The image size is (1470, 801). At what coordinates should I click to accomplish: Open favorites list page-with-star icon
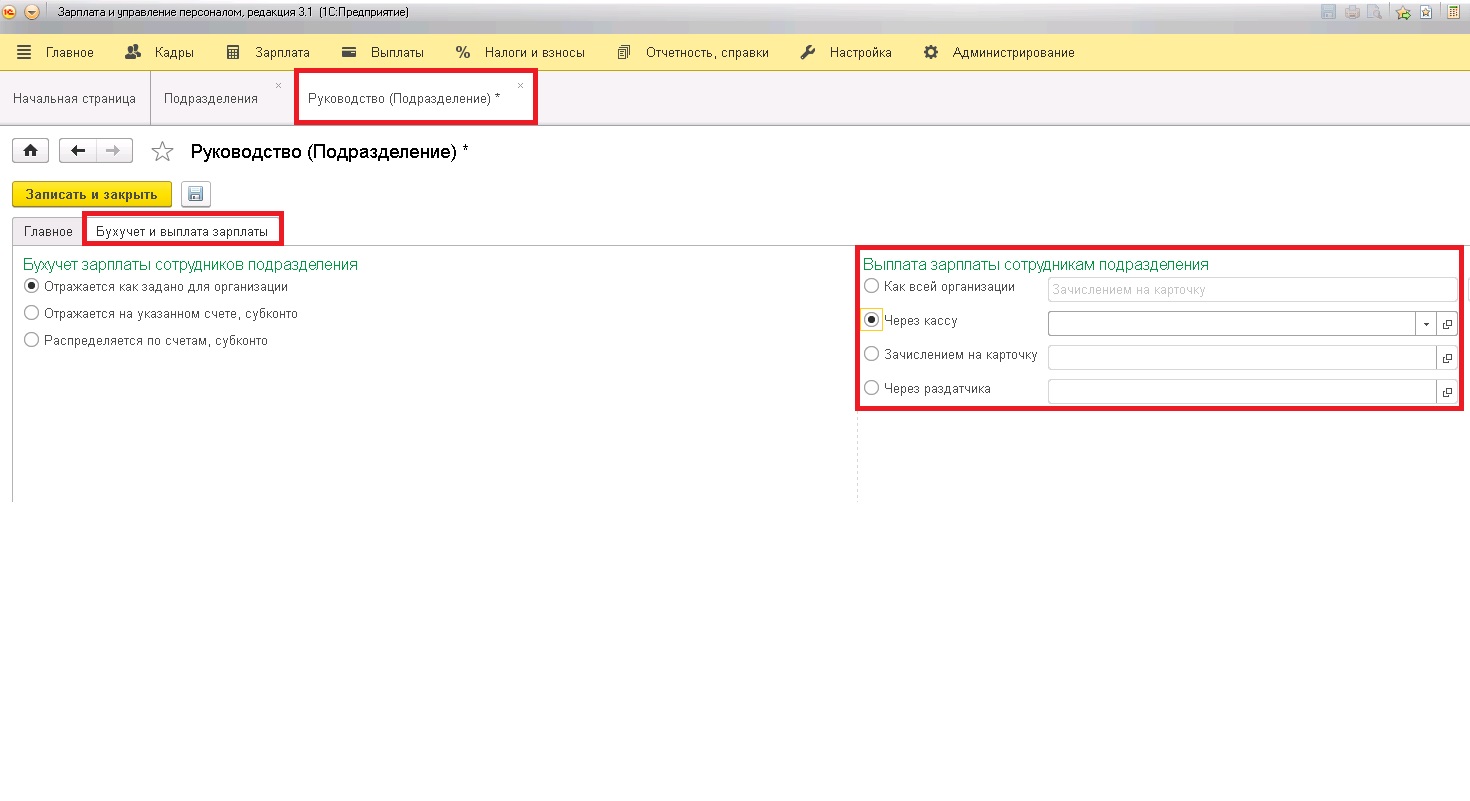(x=1426, y=12)
